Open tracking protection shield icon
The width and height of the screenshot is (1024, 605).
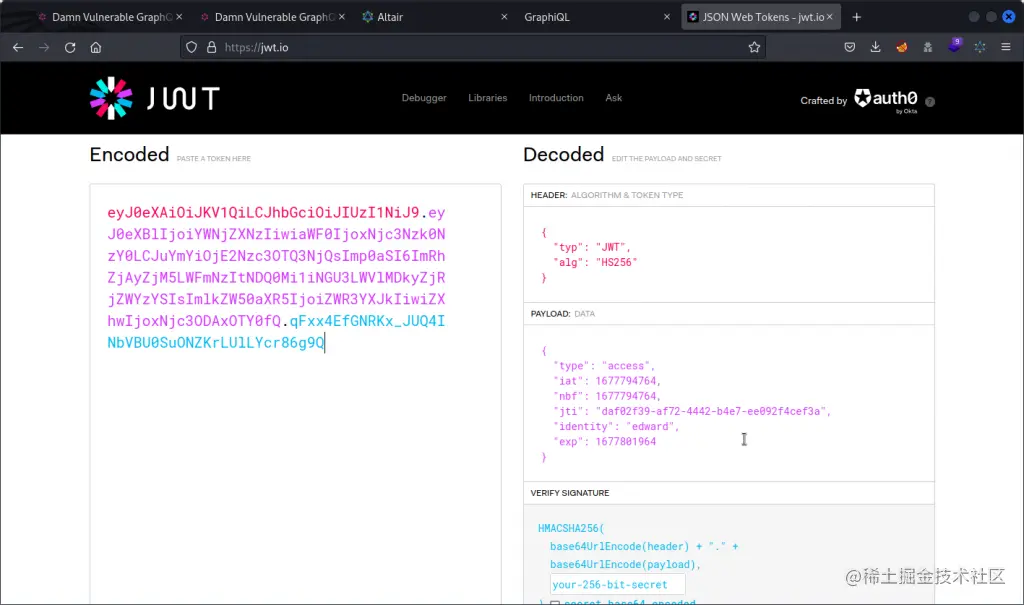point(191,47)
